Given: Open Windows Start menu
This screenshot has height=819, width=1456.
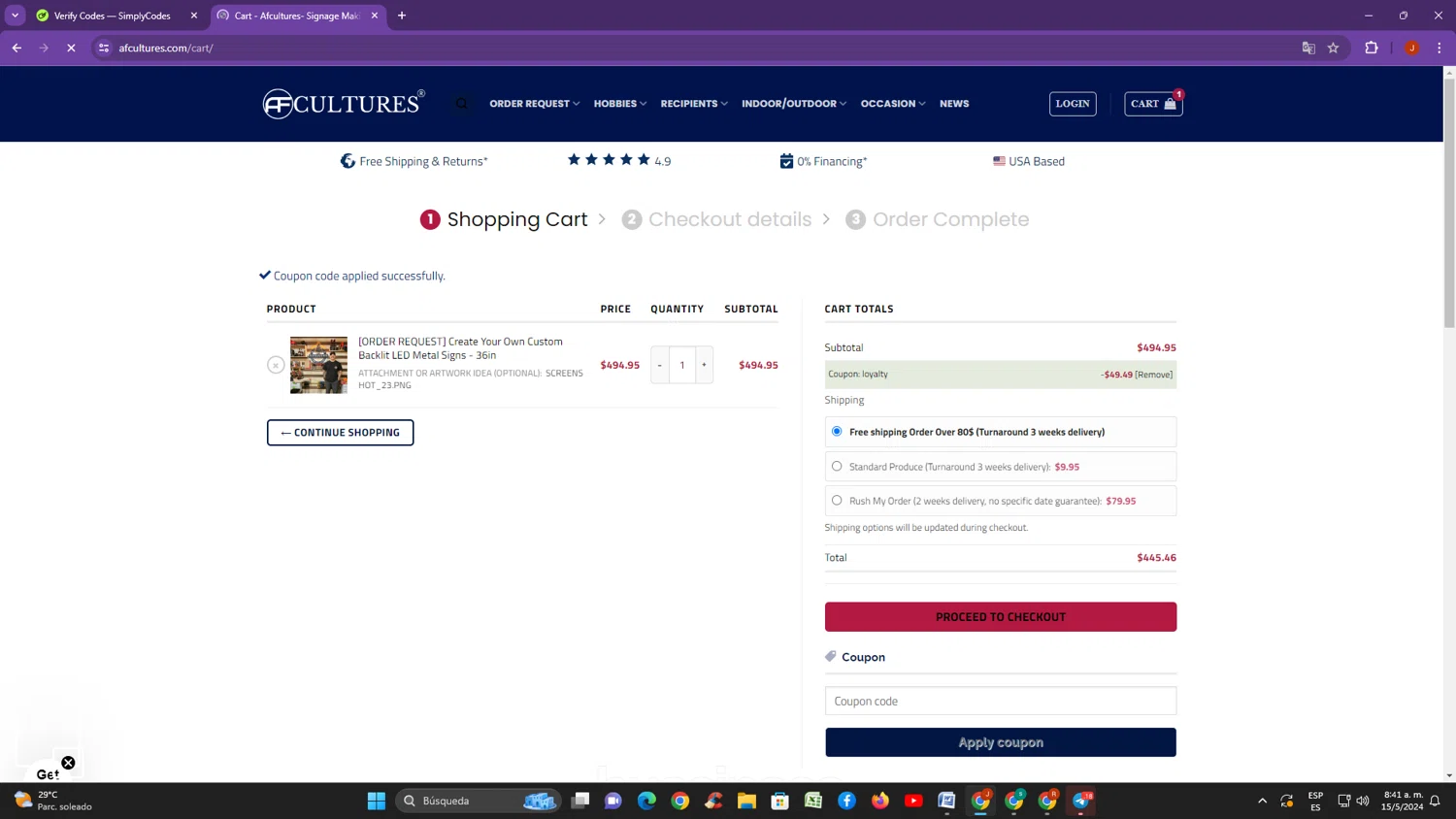Looking at the screenshot, I should [377, 801].
